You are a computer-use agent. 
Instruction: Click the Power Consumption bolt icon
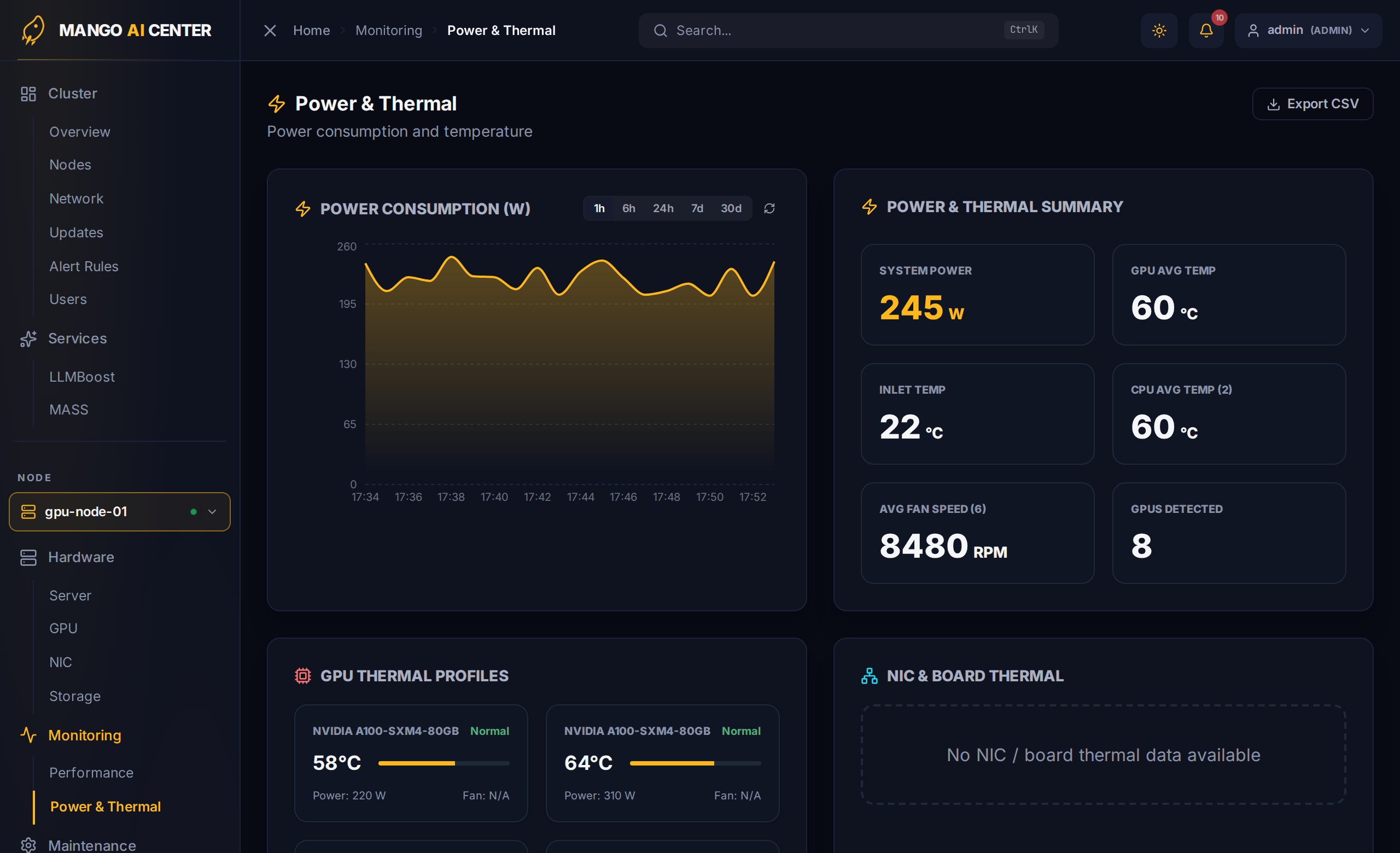(303, 209)
